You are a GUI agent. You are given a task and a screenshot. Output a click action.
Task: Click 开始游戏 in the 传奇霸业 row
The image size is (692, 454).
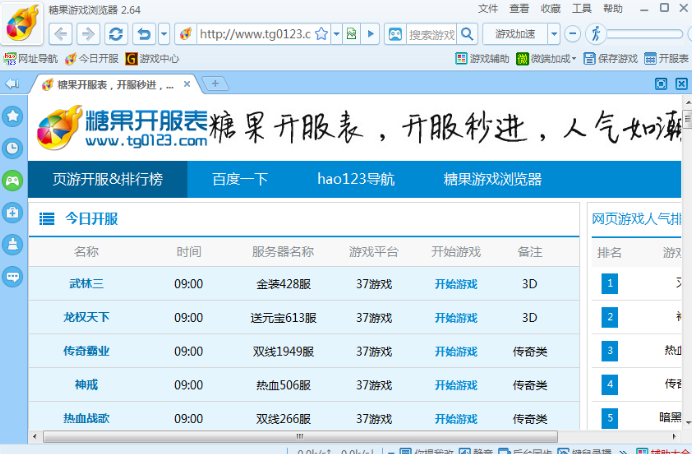[456, 351]
